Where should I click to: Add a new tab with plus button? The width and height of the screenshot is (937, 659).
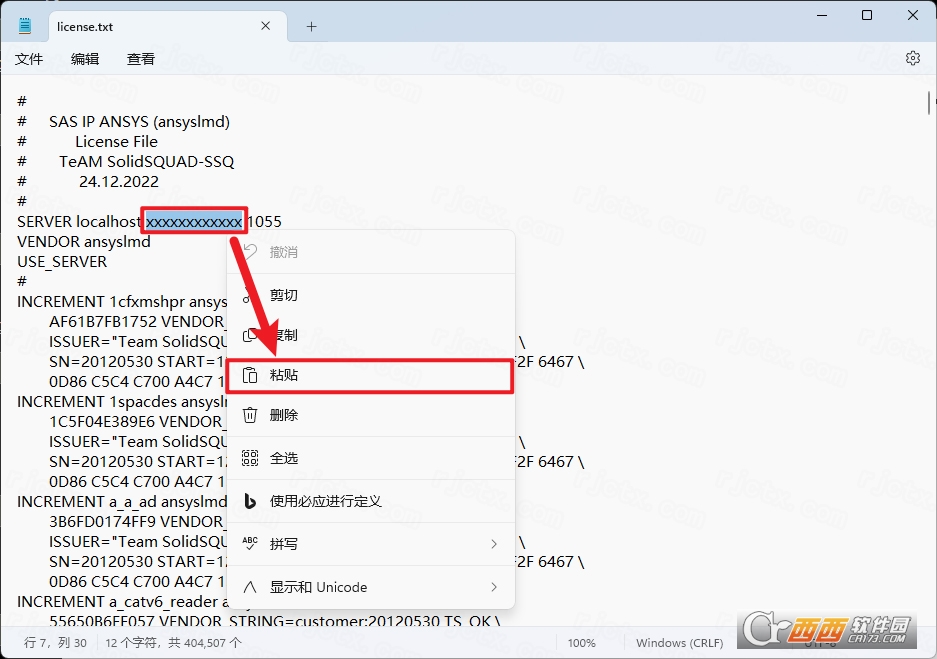tap(311, 26)
